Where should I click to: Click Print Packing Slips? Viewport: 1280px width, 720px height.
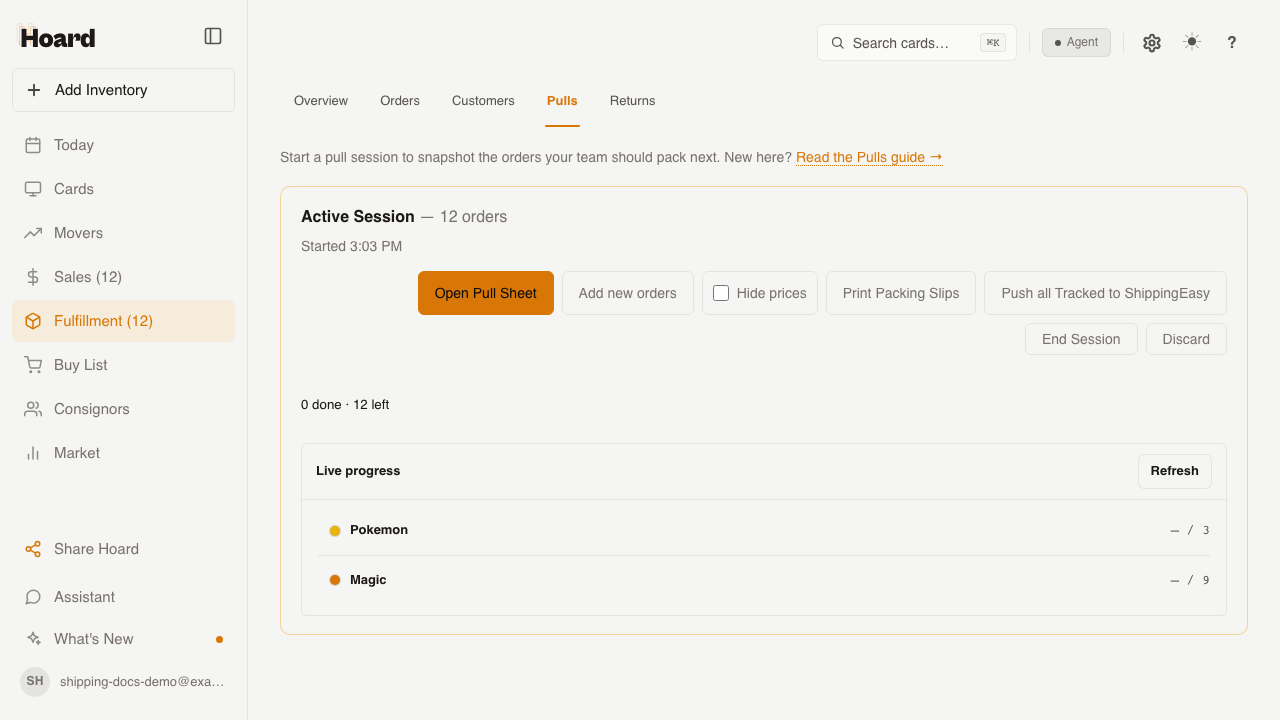[x=901, y=293]
